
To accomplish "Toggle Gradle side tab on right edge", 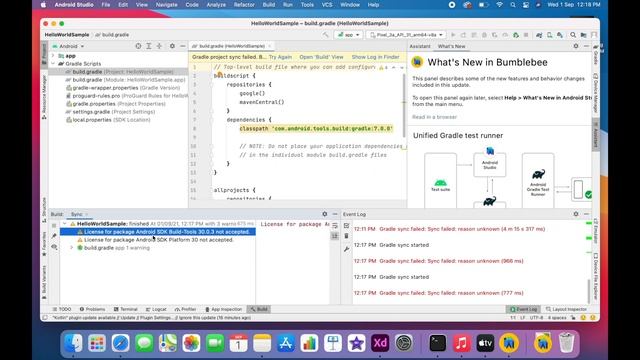I will 596,55.
